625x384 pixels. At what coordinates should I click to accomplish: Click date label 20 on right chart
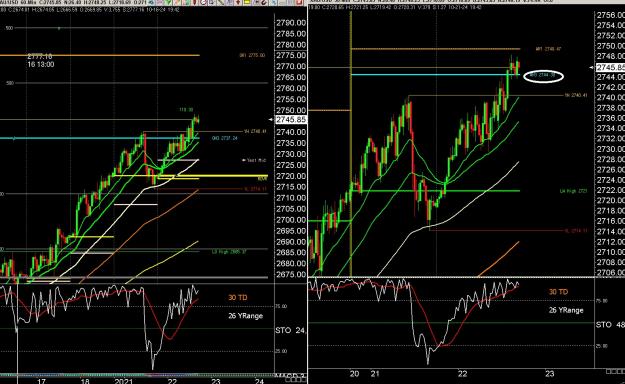[x=354, y=374]
